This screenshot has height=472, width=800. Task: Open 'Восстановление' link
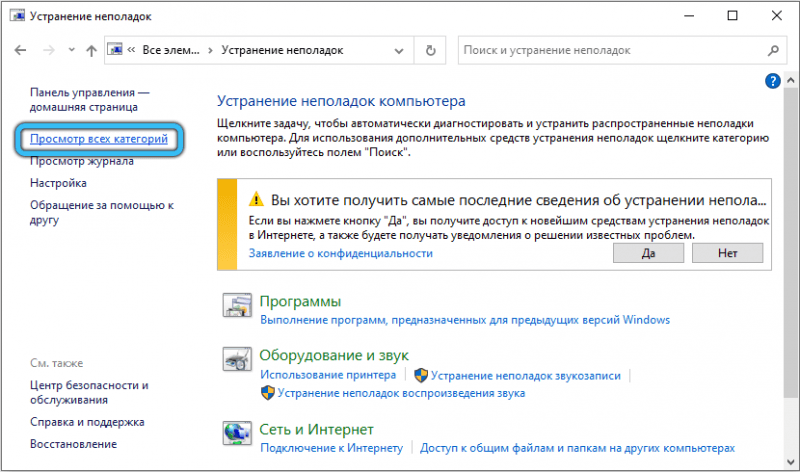[x=73, y=444]
